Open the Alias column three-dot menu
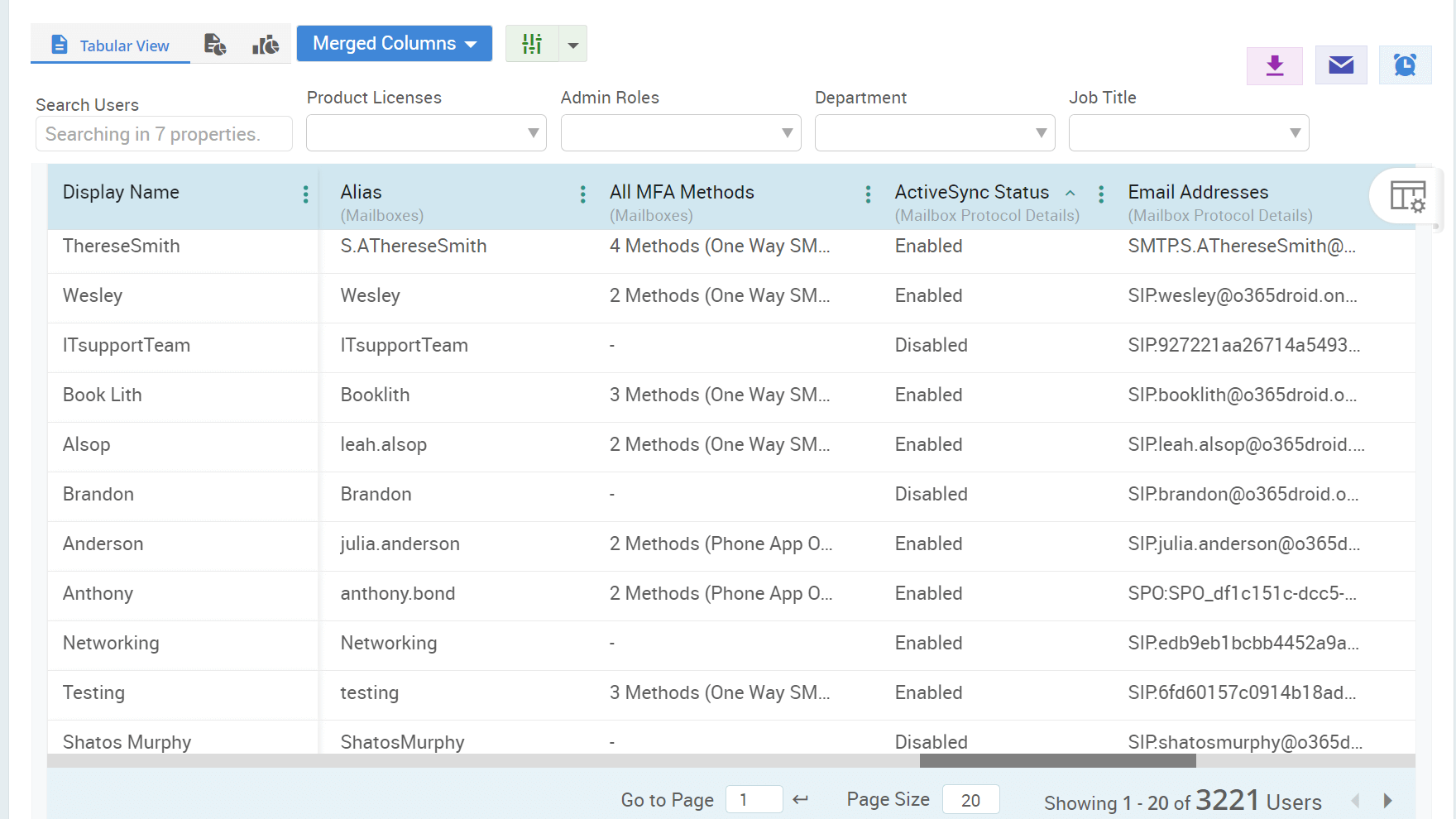1456x819 pixels. tap(582, 194)
